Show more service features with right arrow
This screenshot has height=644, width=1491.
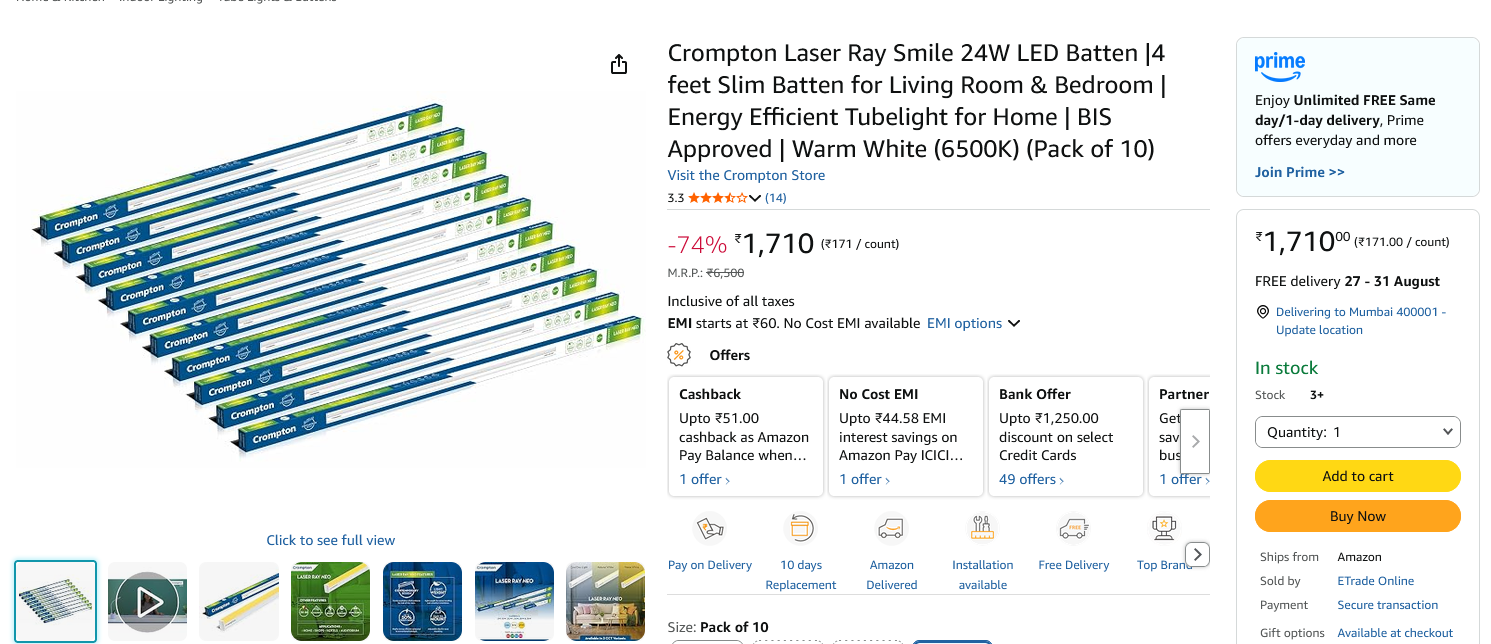(1197, 554)
